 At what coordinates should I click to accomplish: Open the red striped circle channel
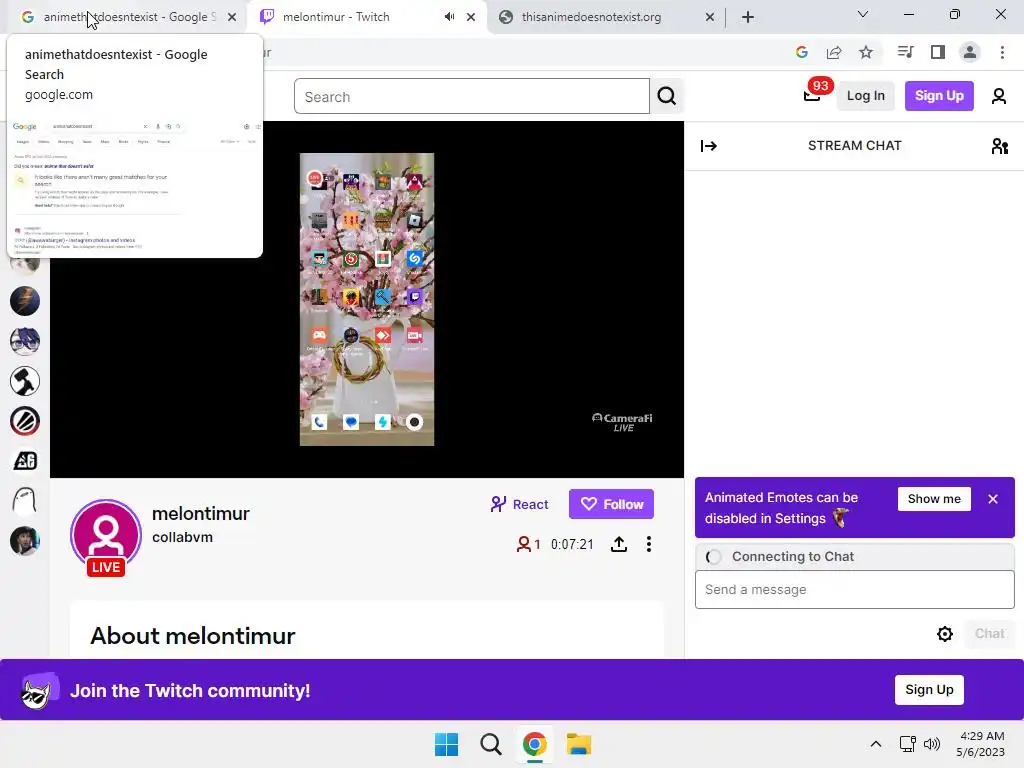25,421
